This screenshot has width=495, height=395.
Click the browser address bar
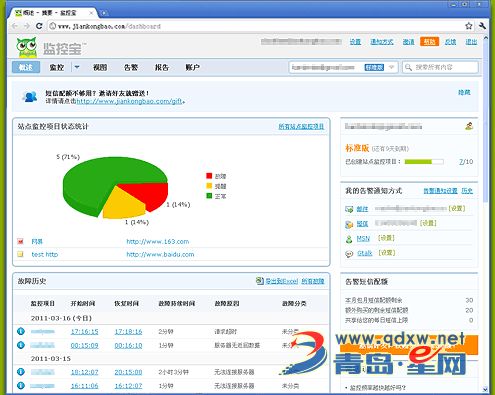coord(255,26)
